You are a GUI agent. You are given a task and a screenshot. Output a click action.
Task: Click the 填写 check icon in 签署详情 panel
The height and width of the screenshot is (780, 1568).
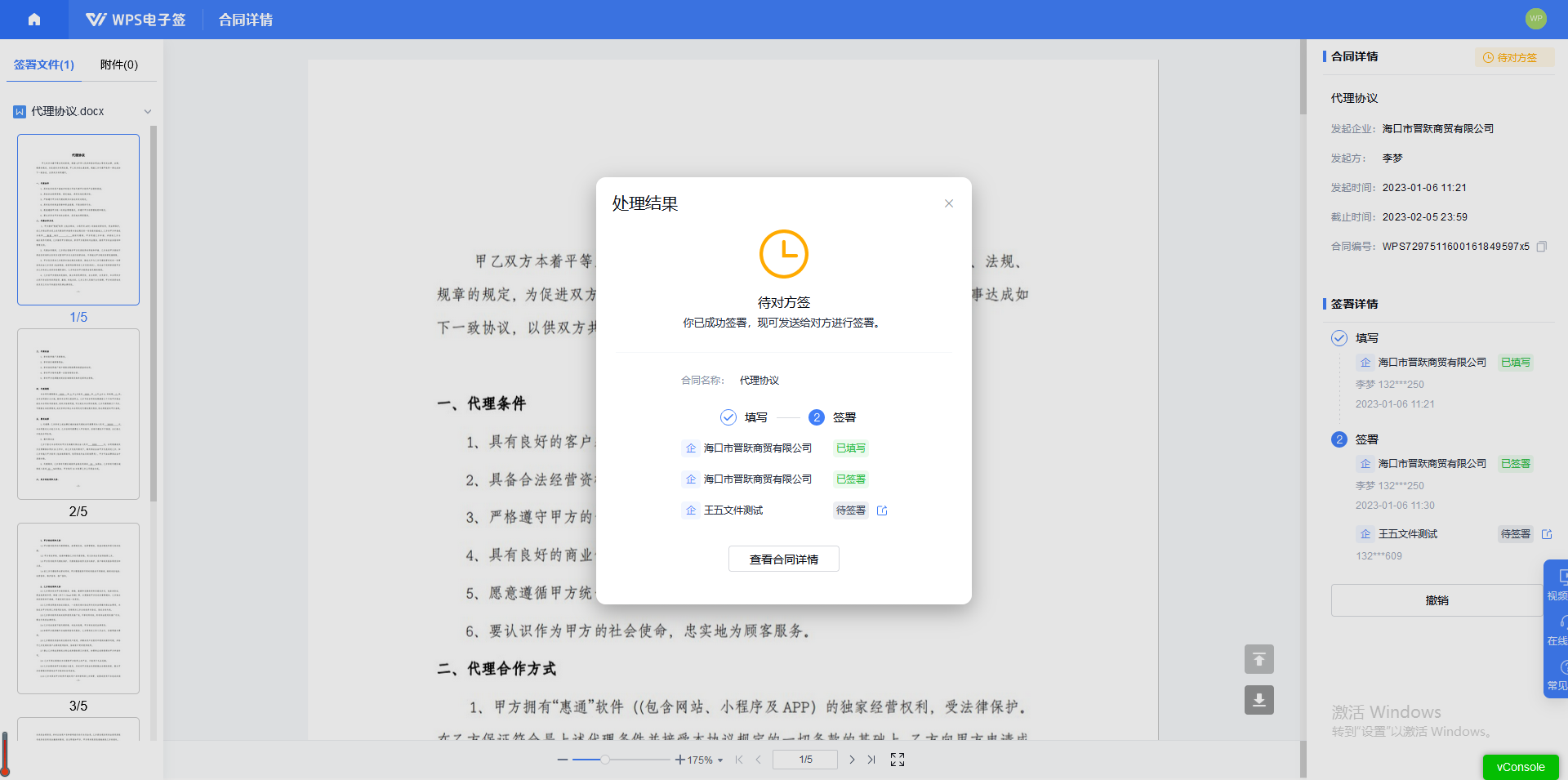click(1339, 338)
